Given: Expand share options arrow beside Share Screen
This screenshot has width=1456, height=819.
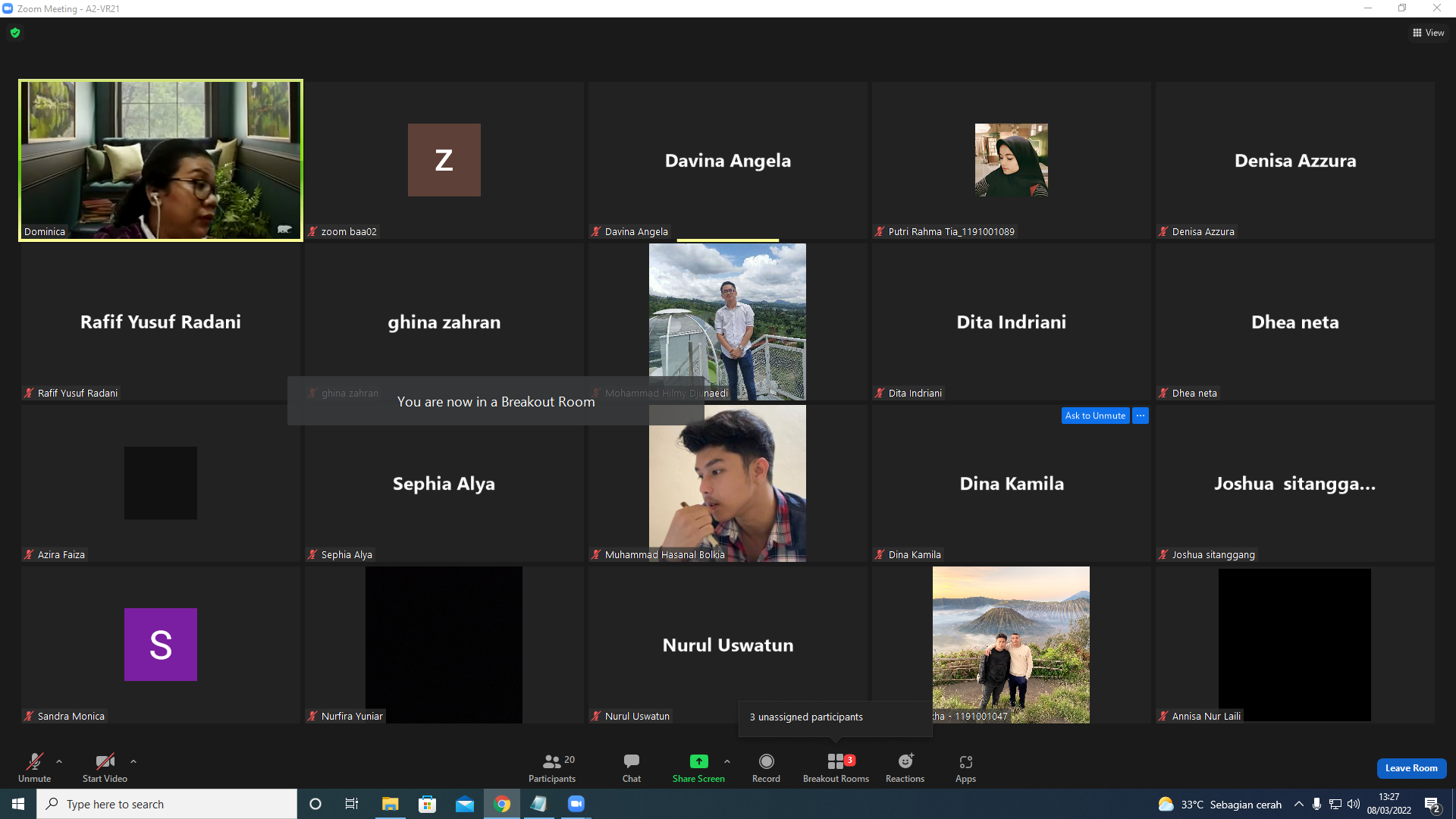Looking at the screenshot, I should [727, 761].
